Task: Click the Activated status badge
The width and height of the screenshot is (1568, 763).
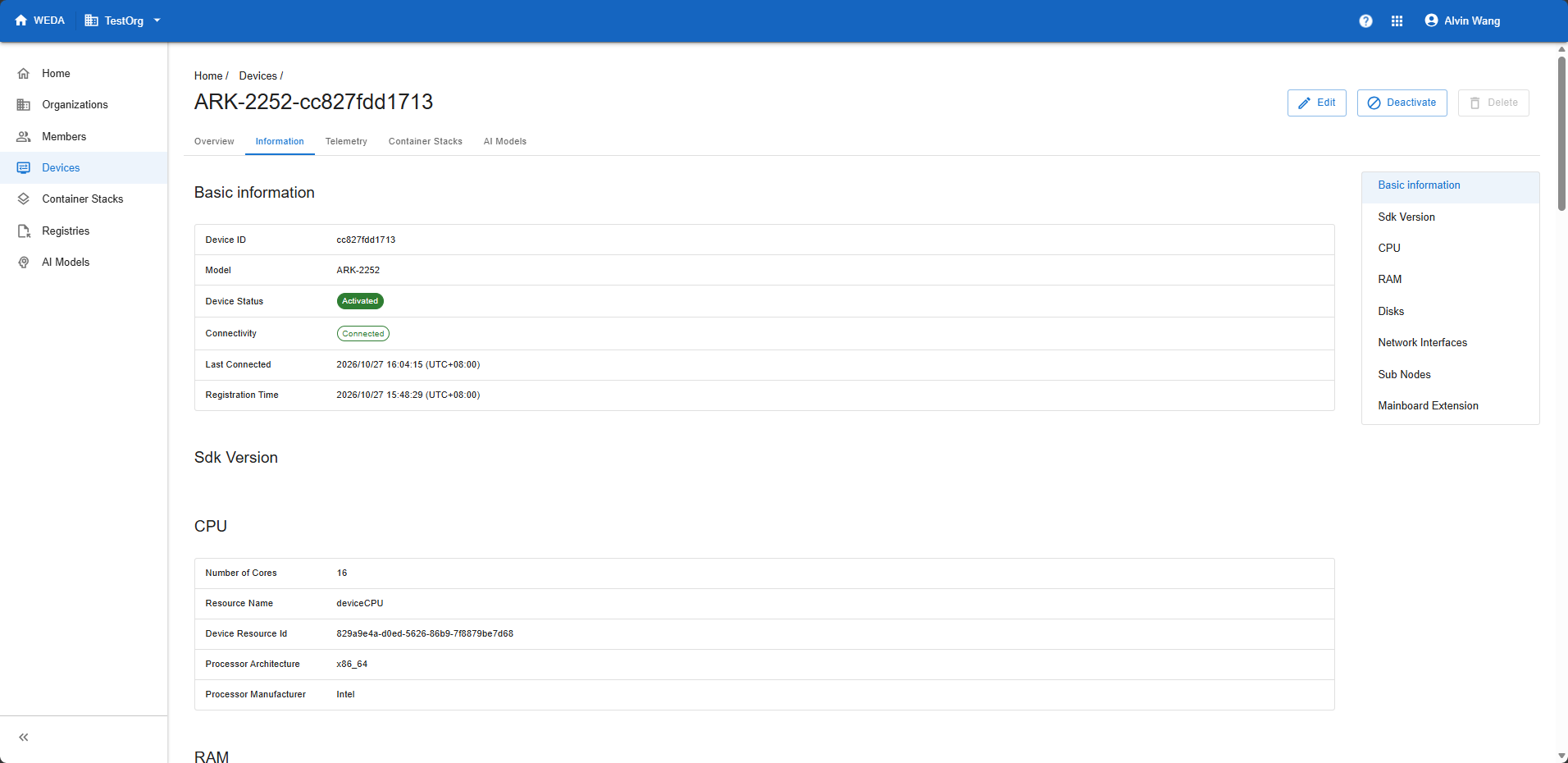Action: click(360, 301)
